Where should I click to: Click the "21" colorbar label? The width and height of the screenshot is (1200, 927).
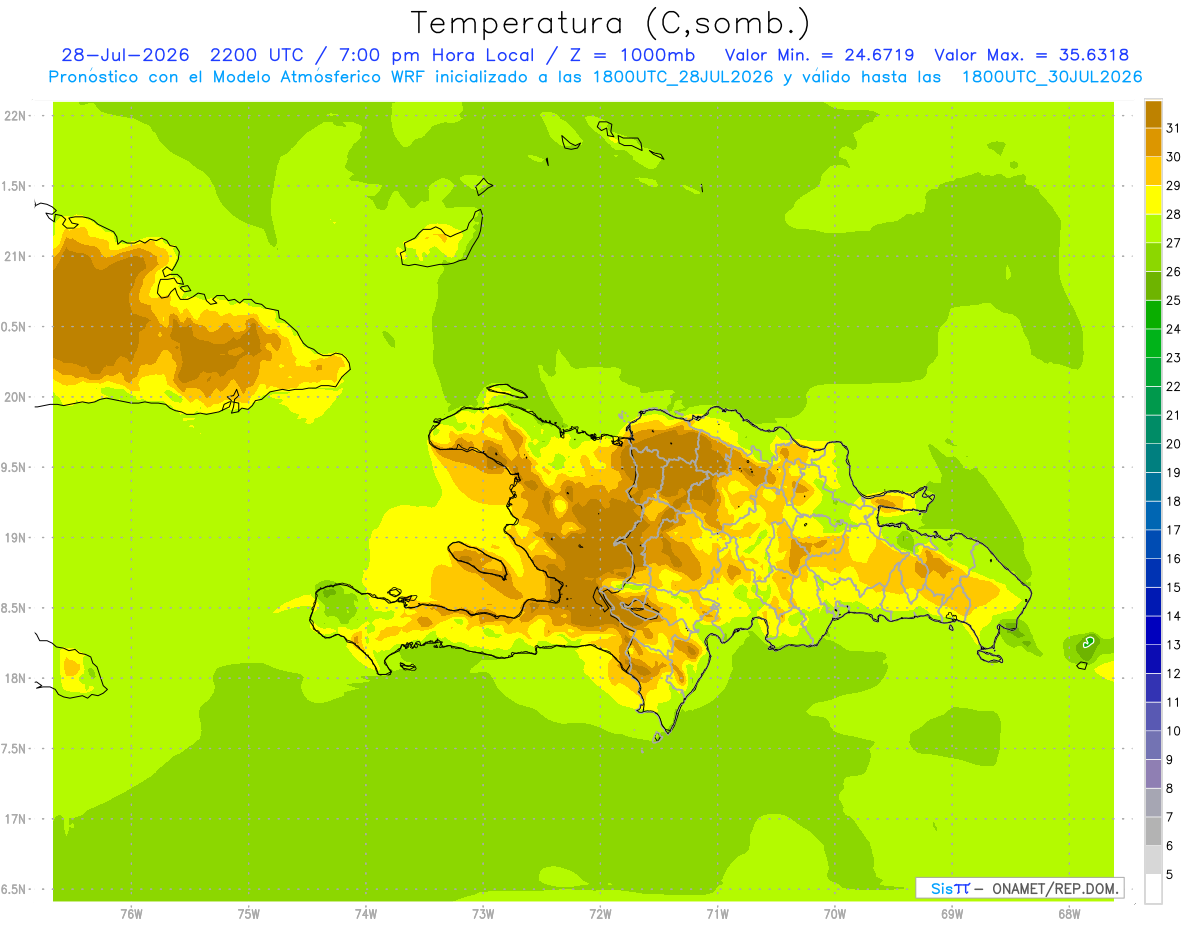(x=1173, y=415)
